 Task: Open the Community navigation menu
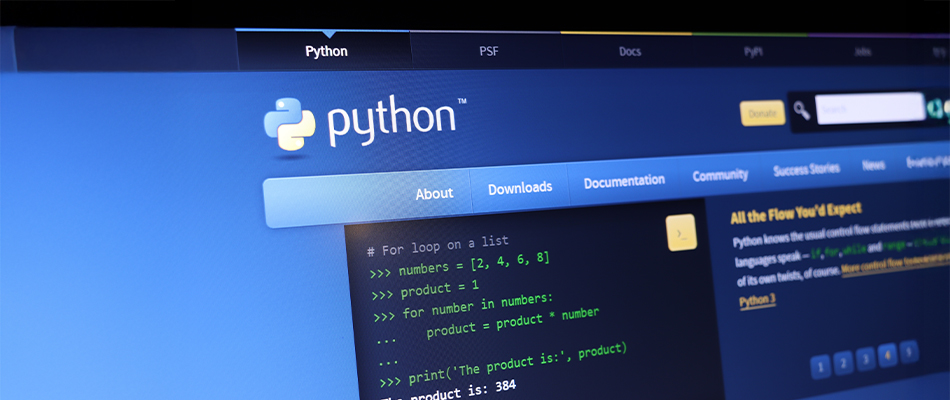(720, 175)
